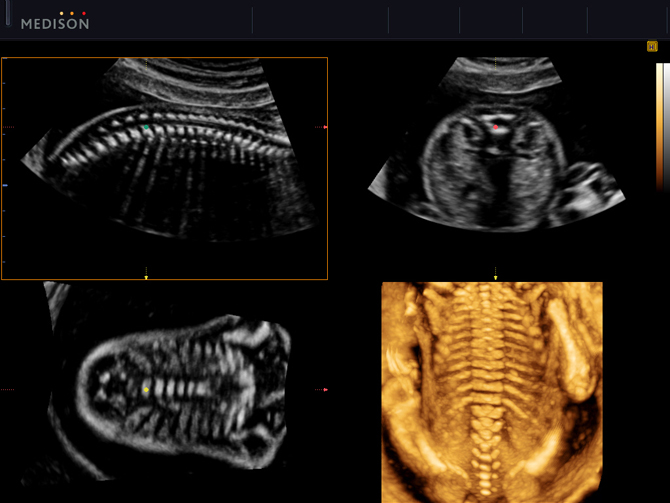This screenshot has width=670, height=503.
Task: Click the red reference dot on axial view
Action: coord(496,127)
